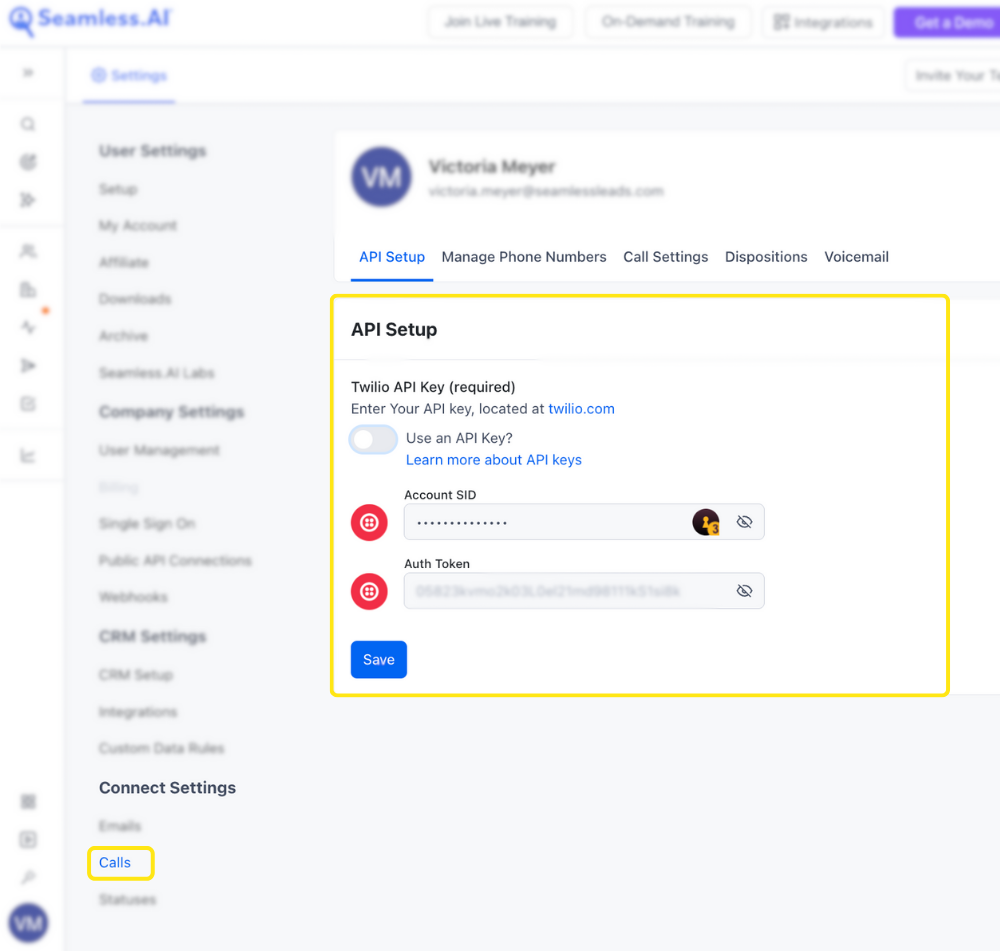Viewport: 1000px width, 951px height.
Task: Open the Integrations button in top bar
Action: (x=823, y=22)
